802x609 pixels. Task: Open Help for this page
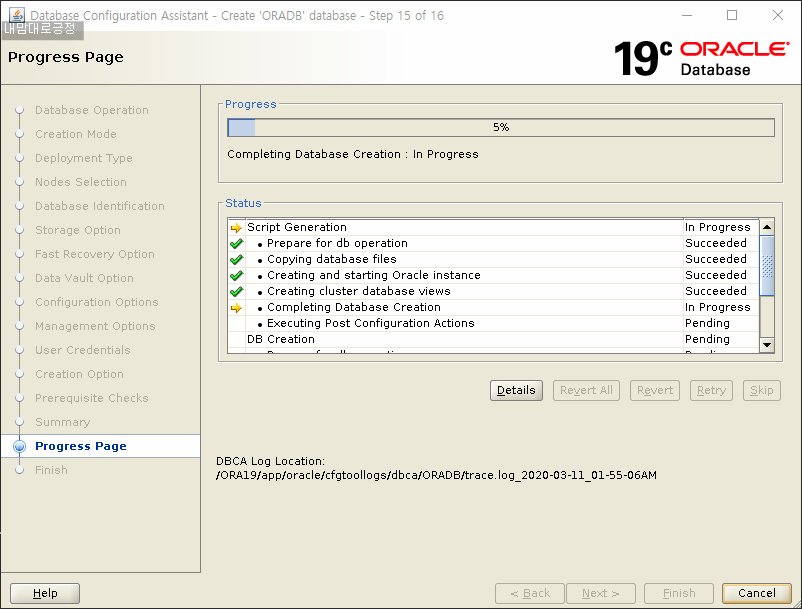pyautogui.click(x=45, y=593)
